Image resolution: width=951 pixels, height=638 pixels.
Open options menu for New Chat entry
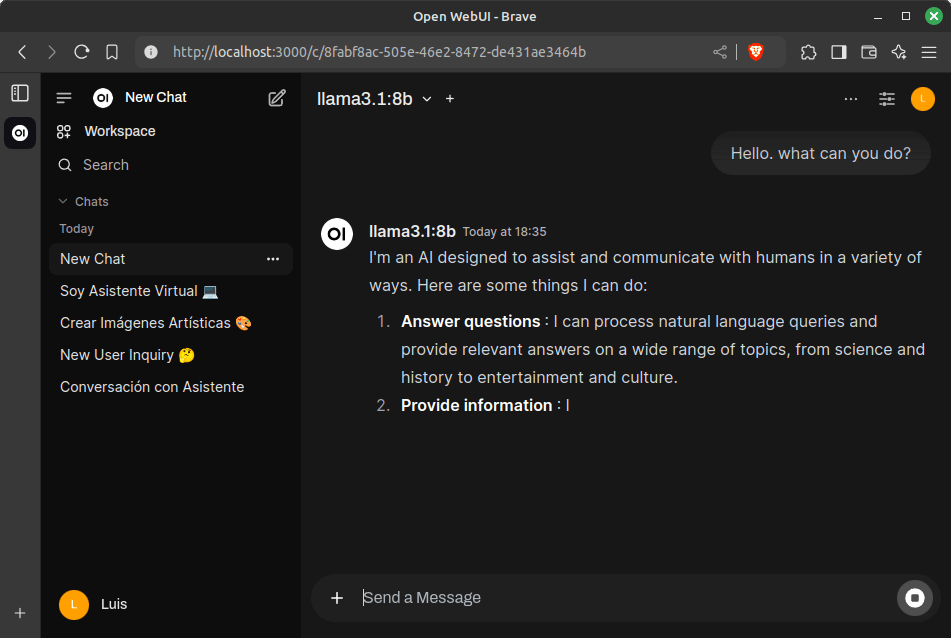point(273,259)
